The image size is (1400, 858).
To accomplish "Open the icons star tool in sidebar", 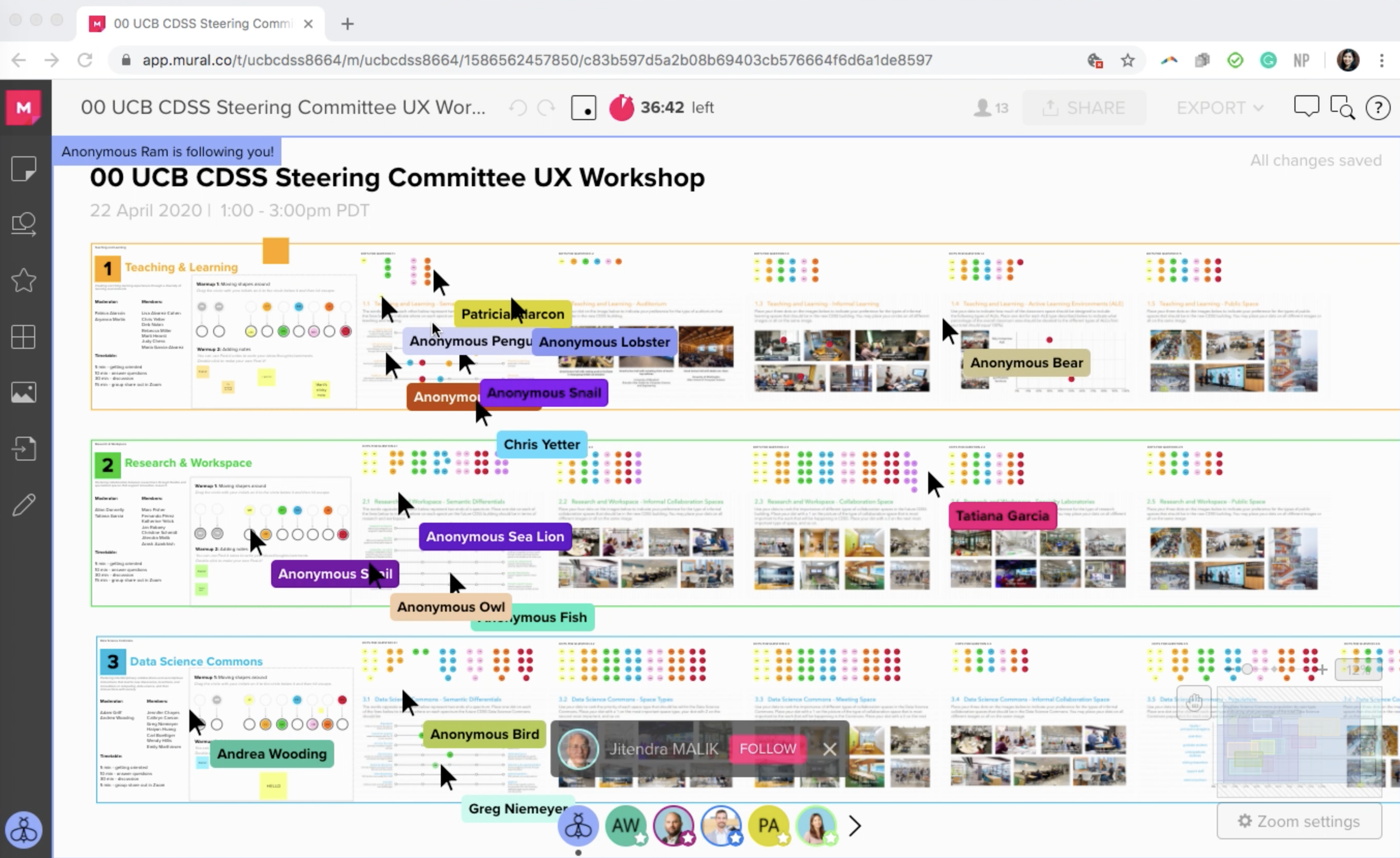I will [x=24, y=280].
